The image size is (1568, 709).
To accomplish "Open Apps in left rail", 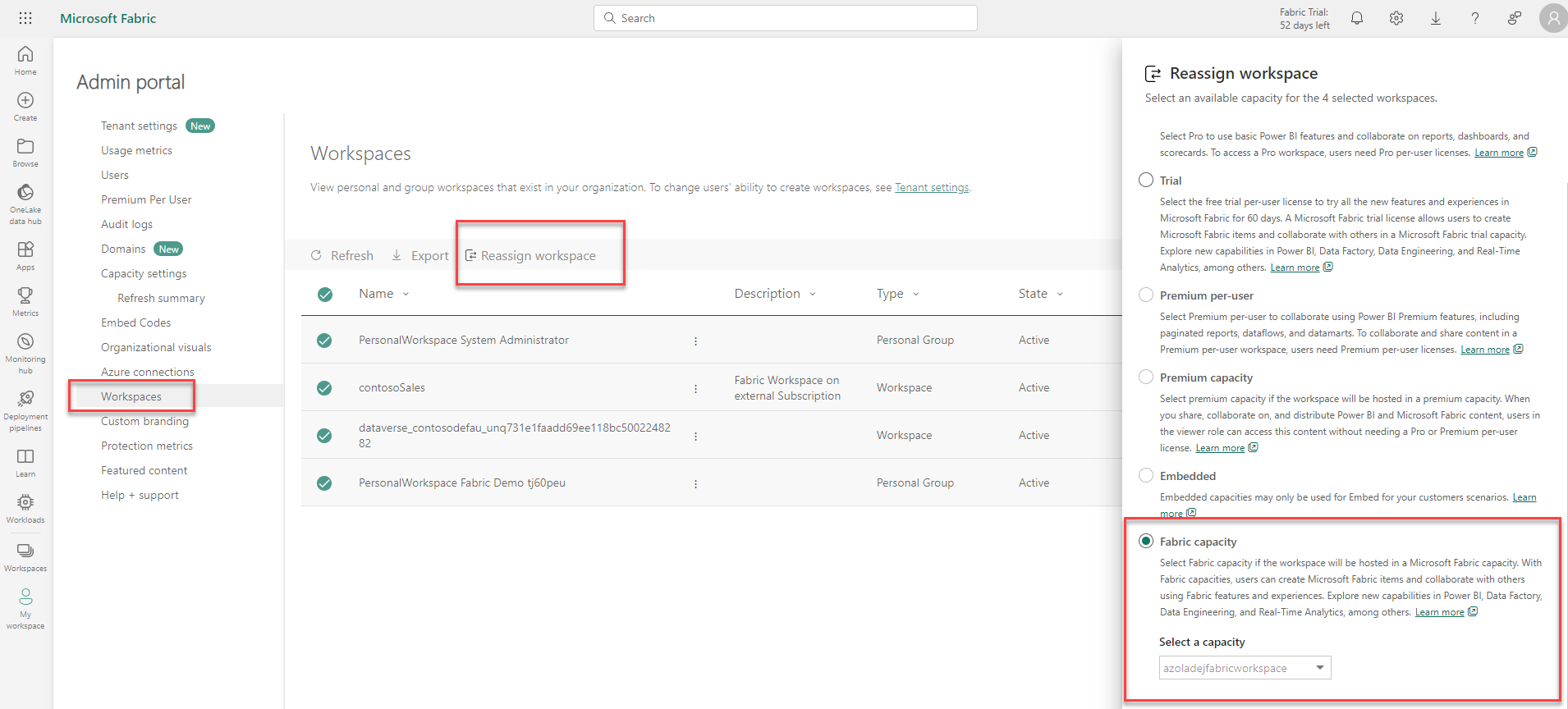I will pyautogui.click(x=25, y=256).
